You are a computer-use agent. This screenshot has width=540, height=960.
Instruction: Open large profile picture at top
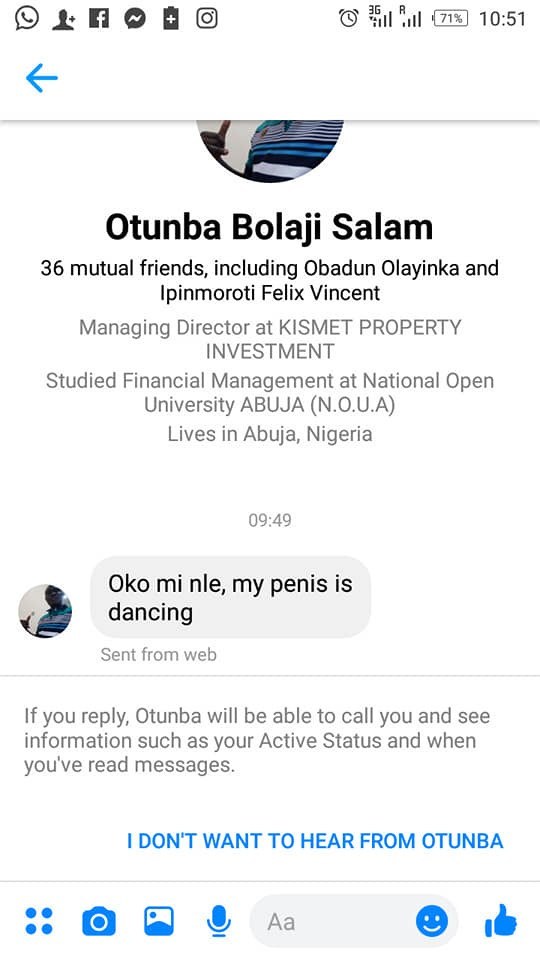[x=270, y=151]
